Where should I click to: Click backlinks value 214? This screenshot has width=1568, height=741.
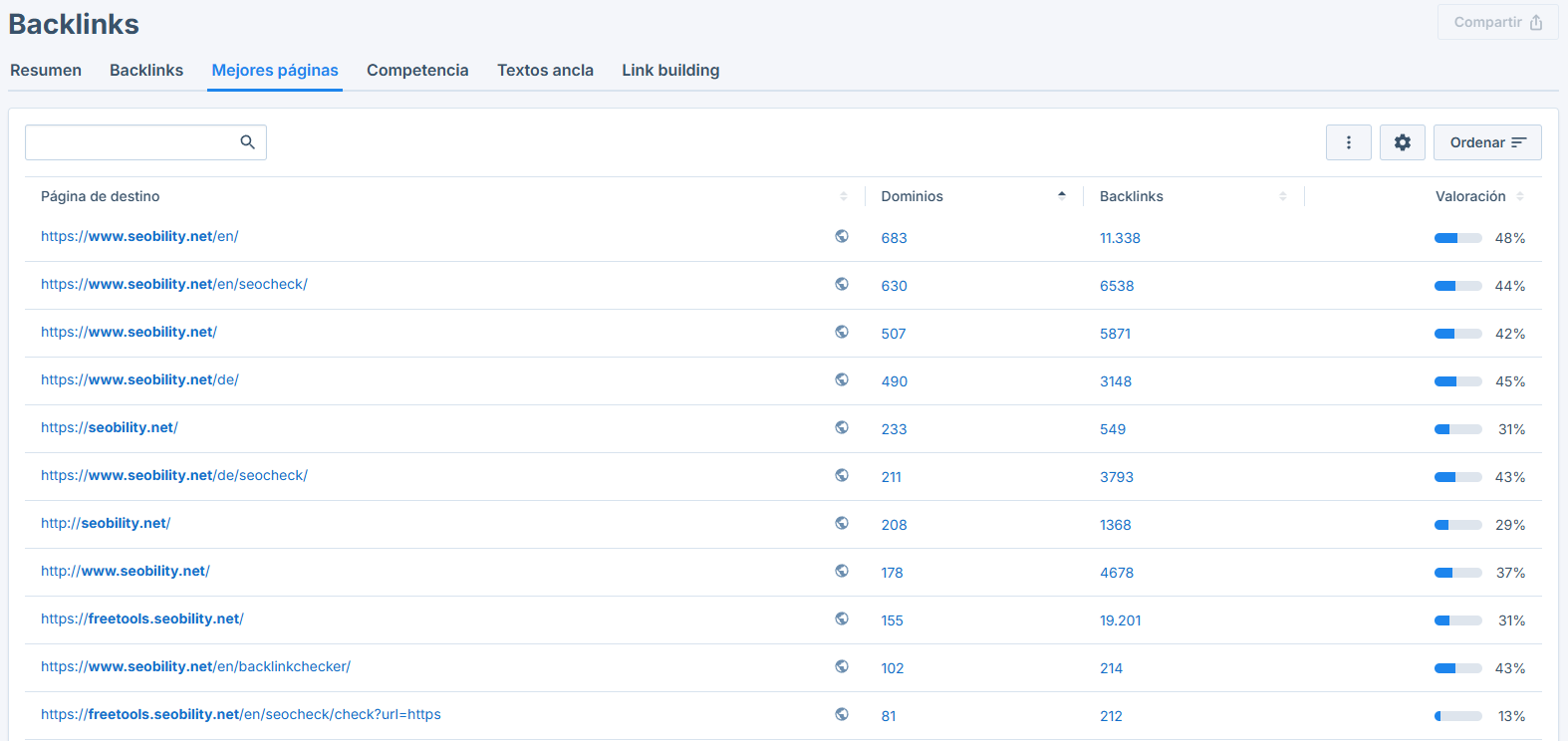pos(1112,668)
